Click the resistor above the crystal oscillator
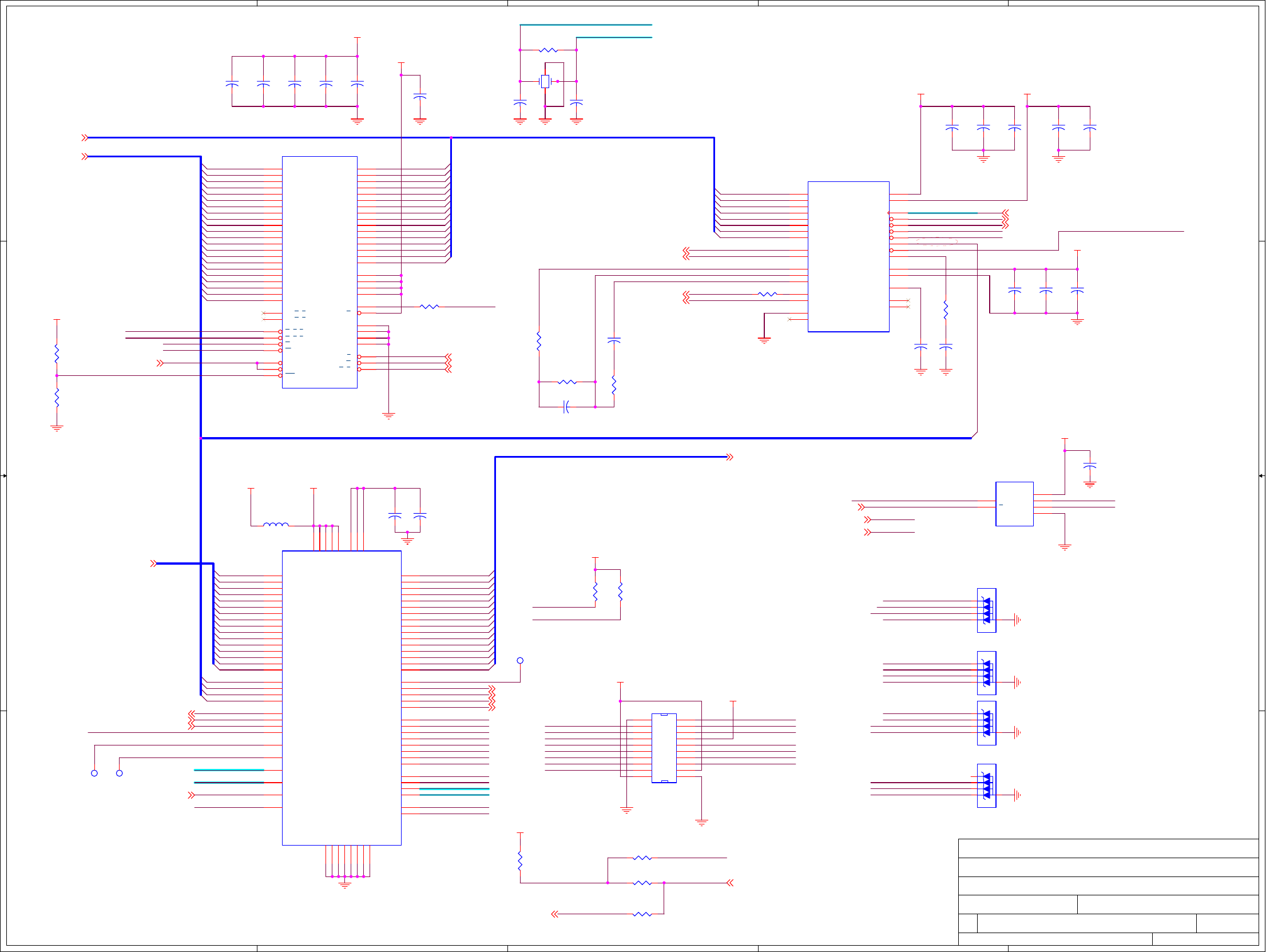The image size is (1266, 952). (x=547, y=50)
